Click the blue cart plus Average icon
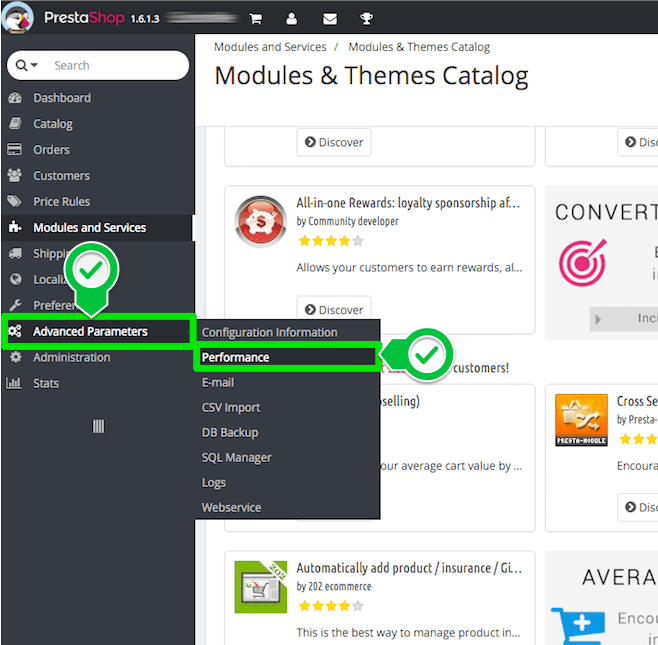Screen dimensions: 658x645 578,626
